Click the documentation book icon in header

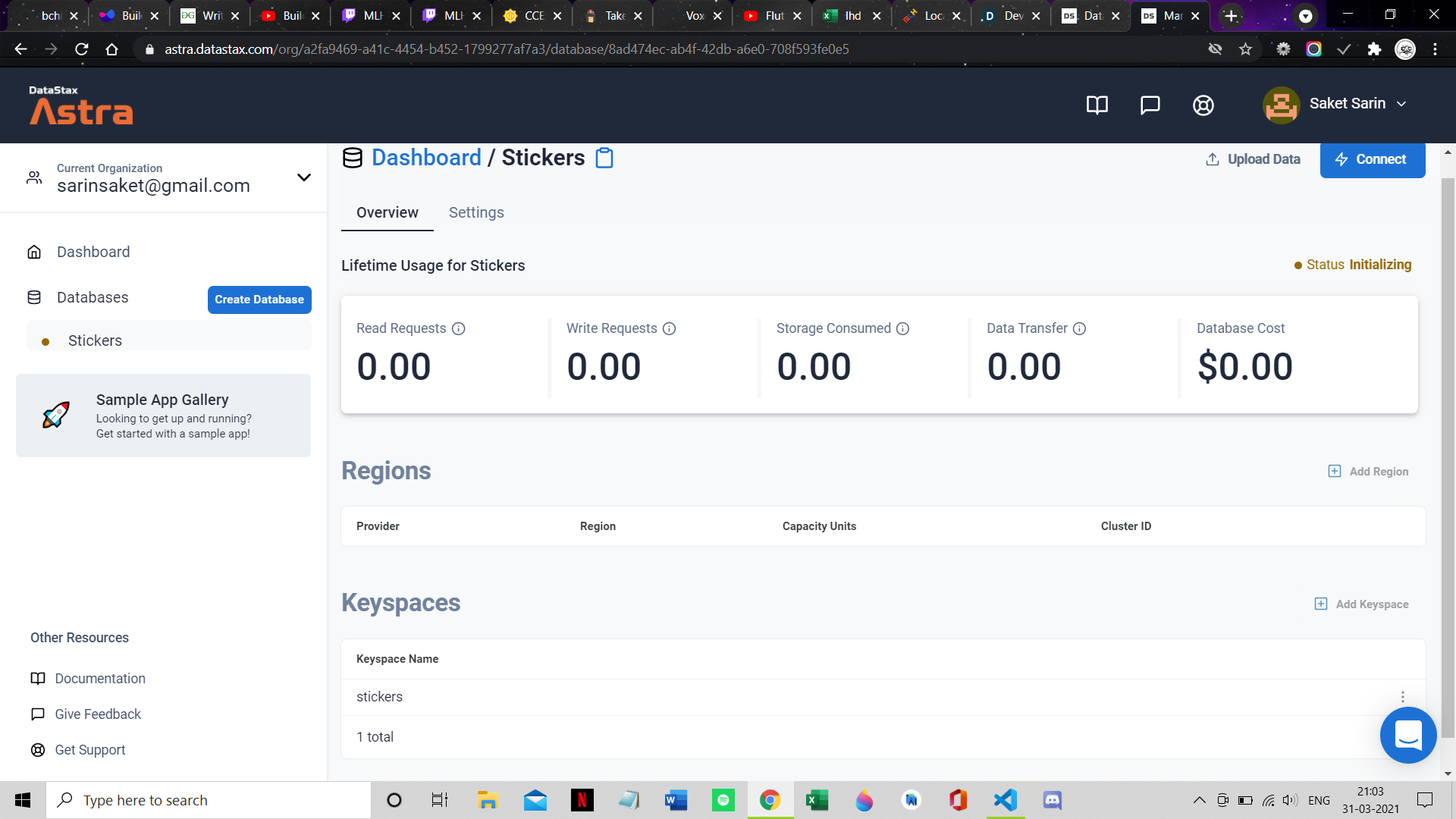tap(1097, 105)
